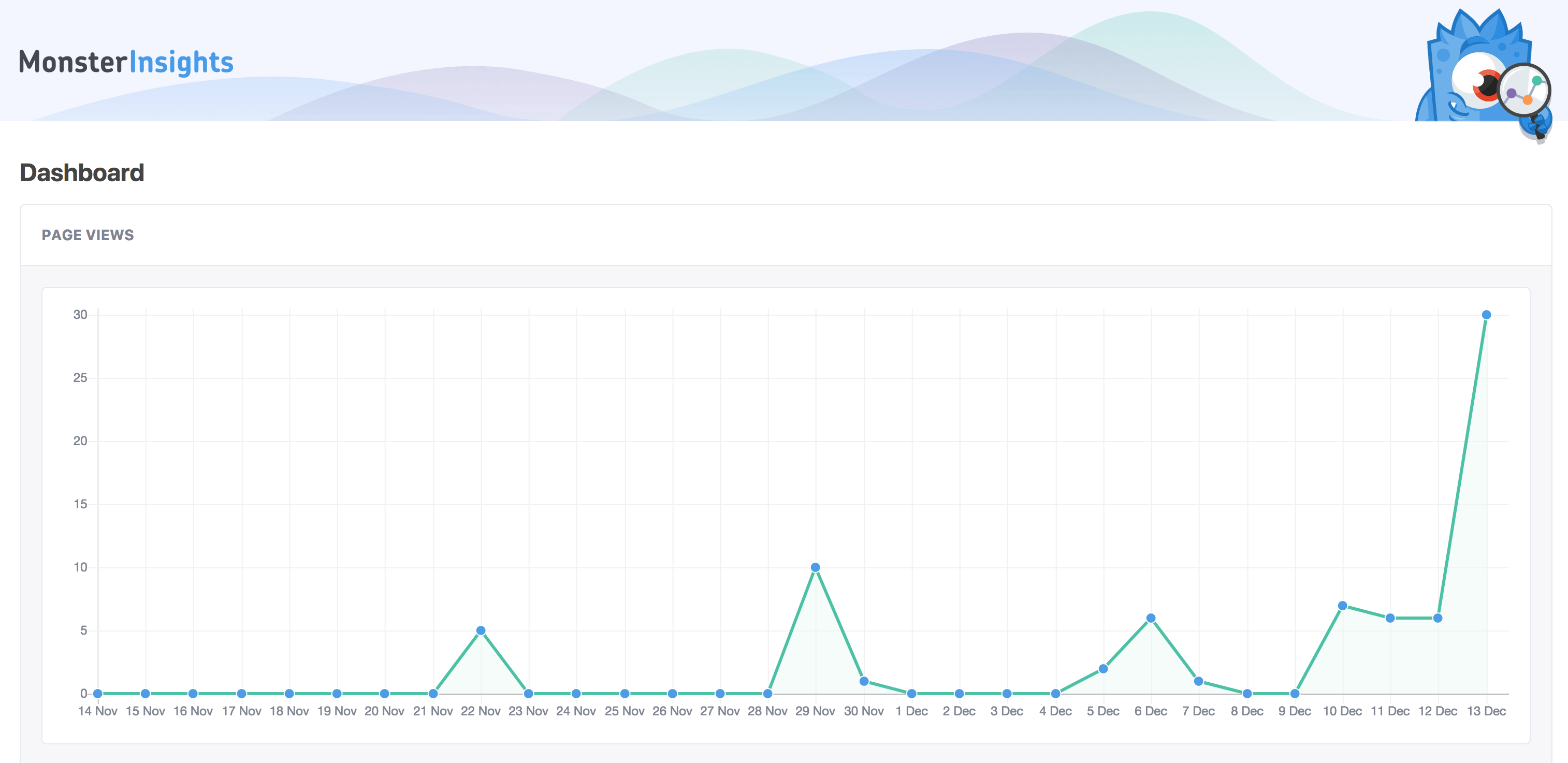The width and height of the screenshot is (1568, 763).
Task: Click the 29 Nov x-axis label
Action: pos(816,711)
